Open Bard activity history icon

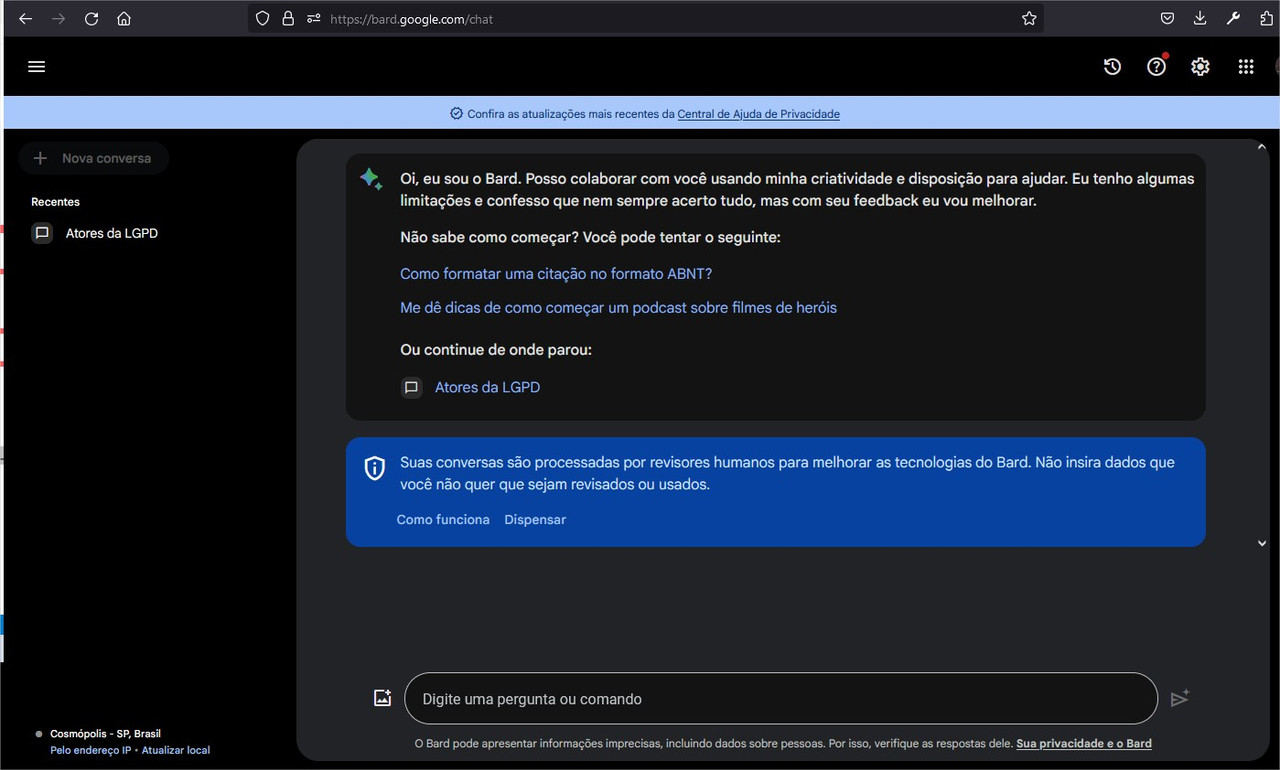coord(1112,66)
